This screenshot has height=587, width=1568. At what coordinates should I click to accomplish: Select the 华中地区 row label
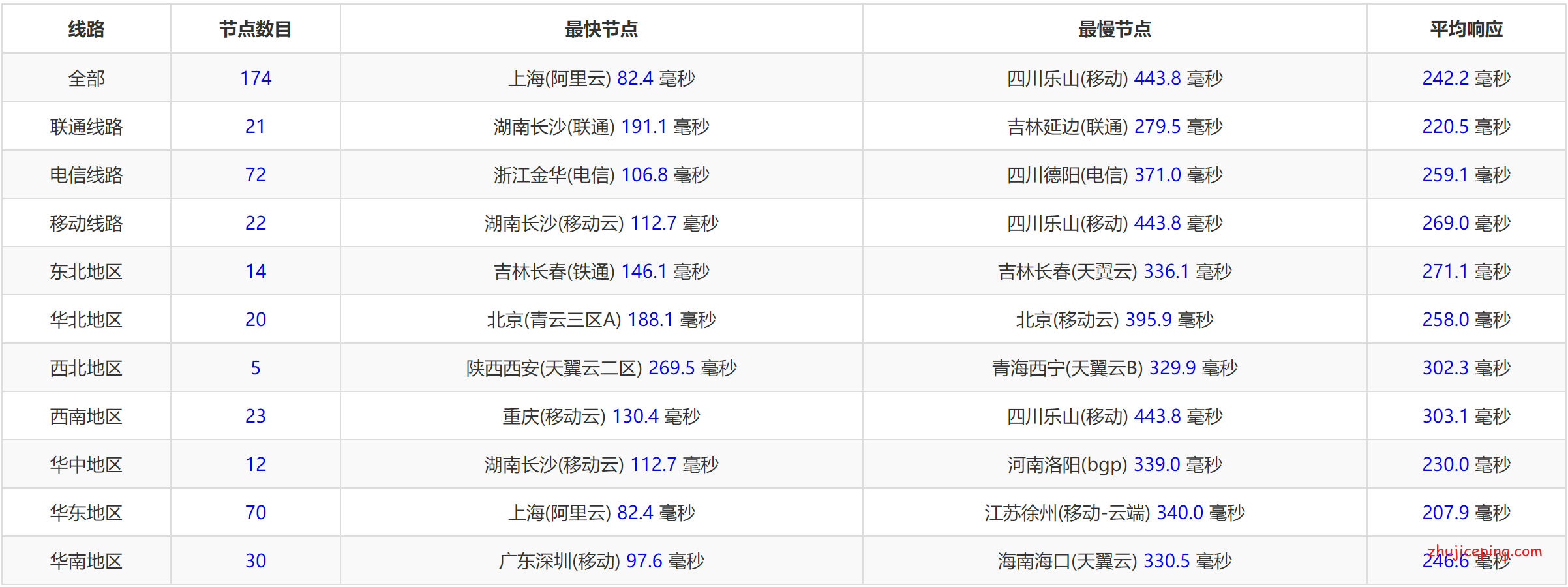[x=86, y=464]
